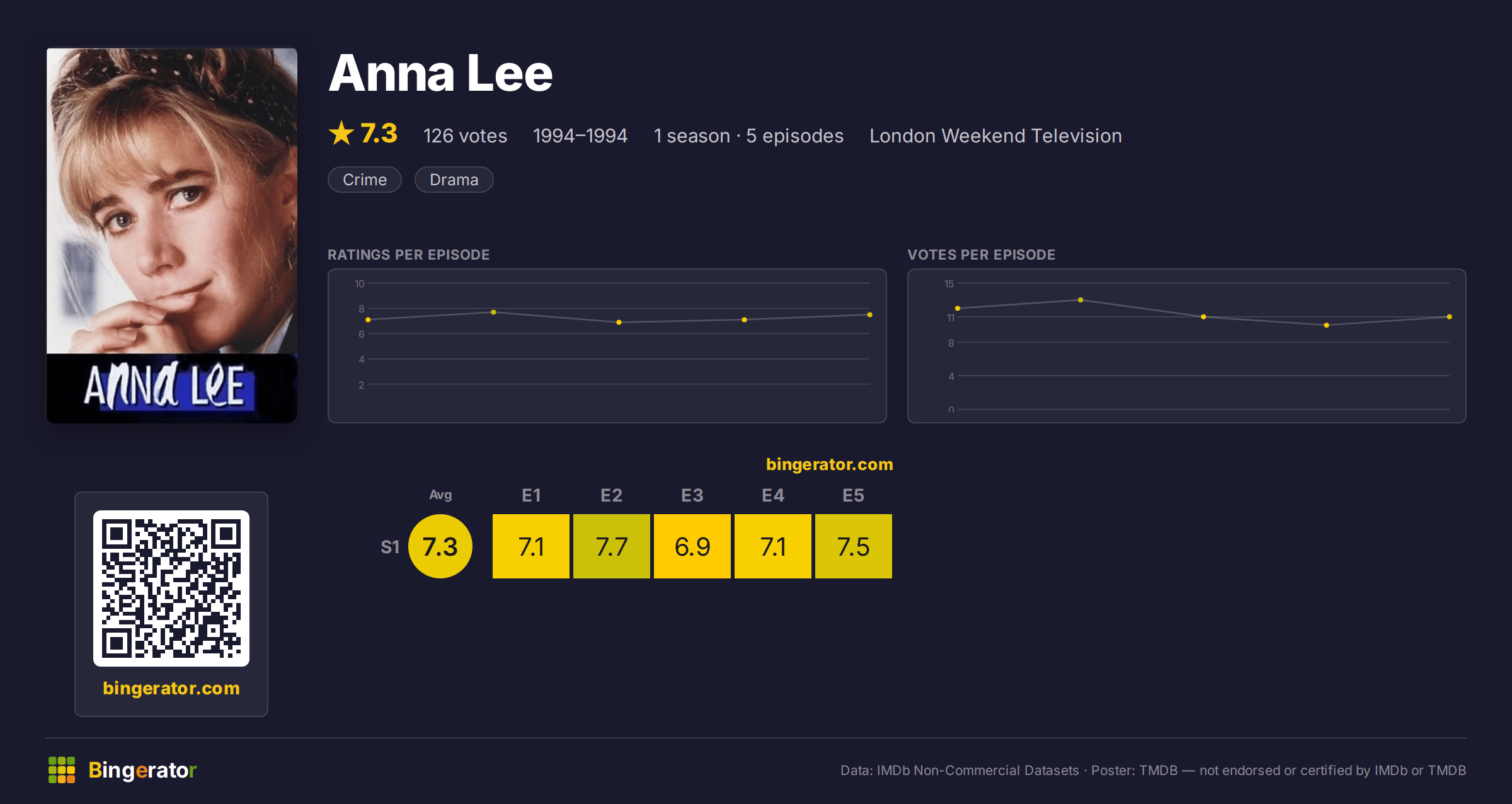Select the Crime genre tag
Viewport: 1512px width, 804px height.
pyautogui.click(x=365, y=180)
